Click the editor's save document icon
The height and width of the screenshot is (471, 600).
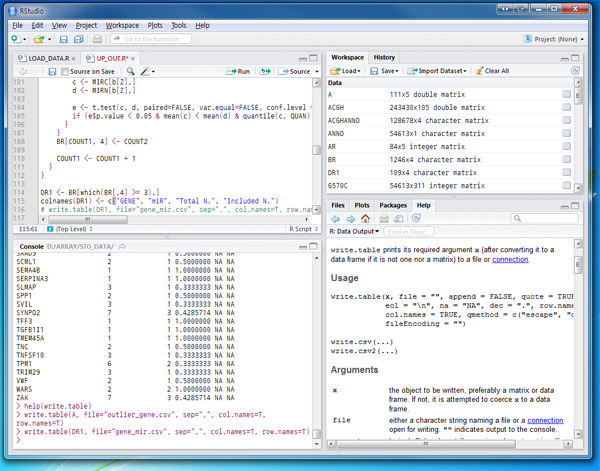point(52,72)
